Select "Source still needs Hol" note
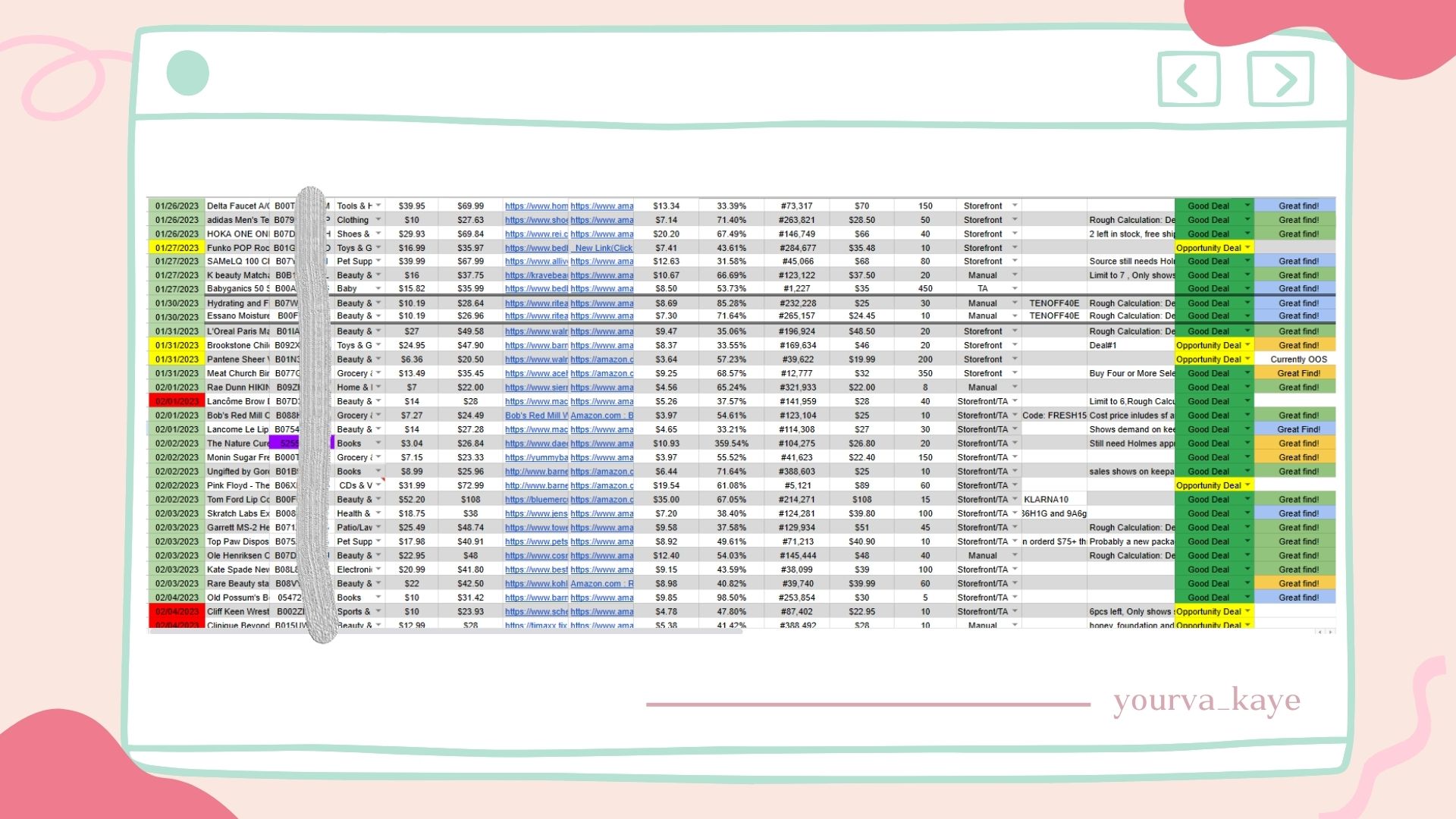The height and width of the screenshot is (819, 1456). coord(1131,261)
